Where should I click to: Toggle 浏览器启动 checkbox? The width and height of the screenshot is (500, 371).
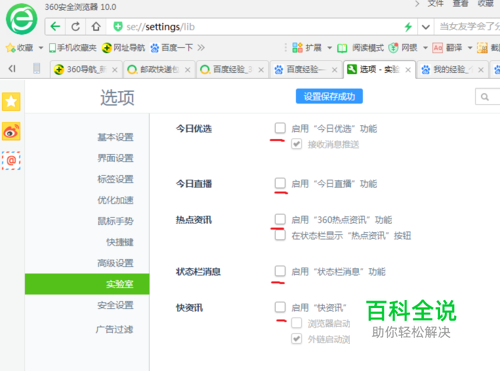click(x=297, y=323)
